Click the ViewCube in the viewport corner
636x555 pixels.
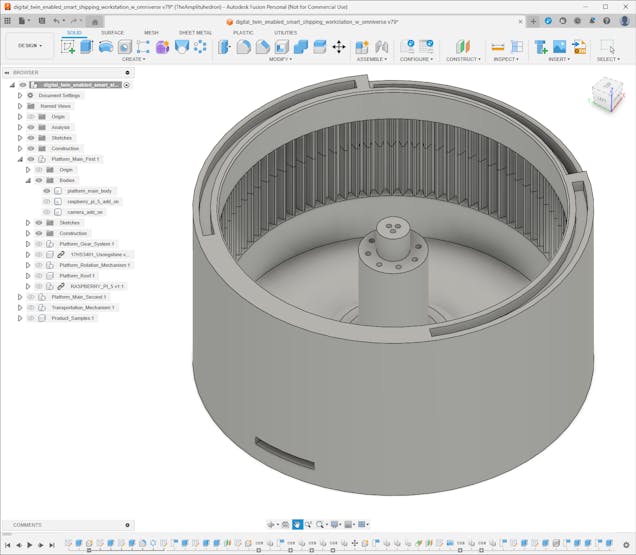(x=605, y=95)
